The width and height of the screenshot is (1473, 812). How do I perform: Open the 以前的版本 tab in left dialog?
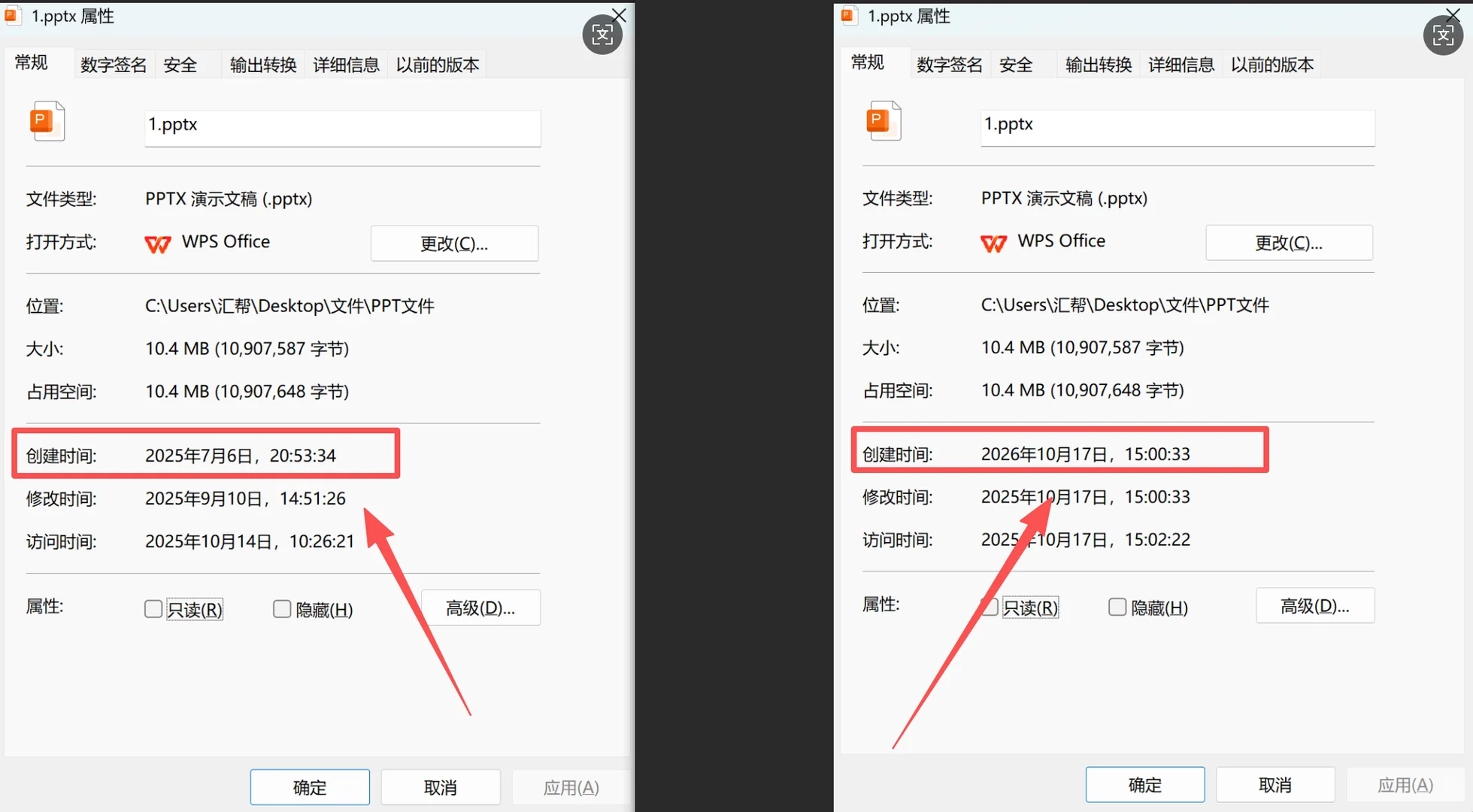click(437, 65)
